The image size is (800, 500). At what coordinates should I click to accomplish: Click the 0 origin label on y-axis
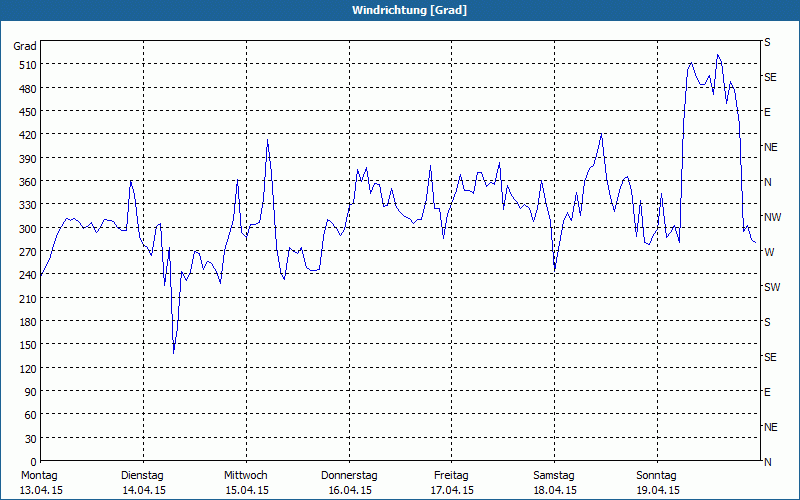point(34,462)
